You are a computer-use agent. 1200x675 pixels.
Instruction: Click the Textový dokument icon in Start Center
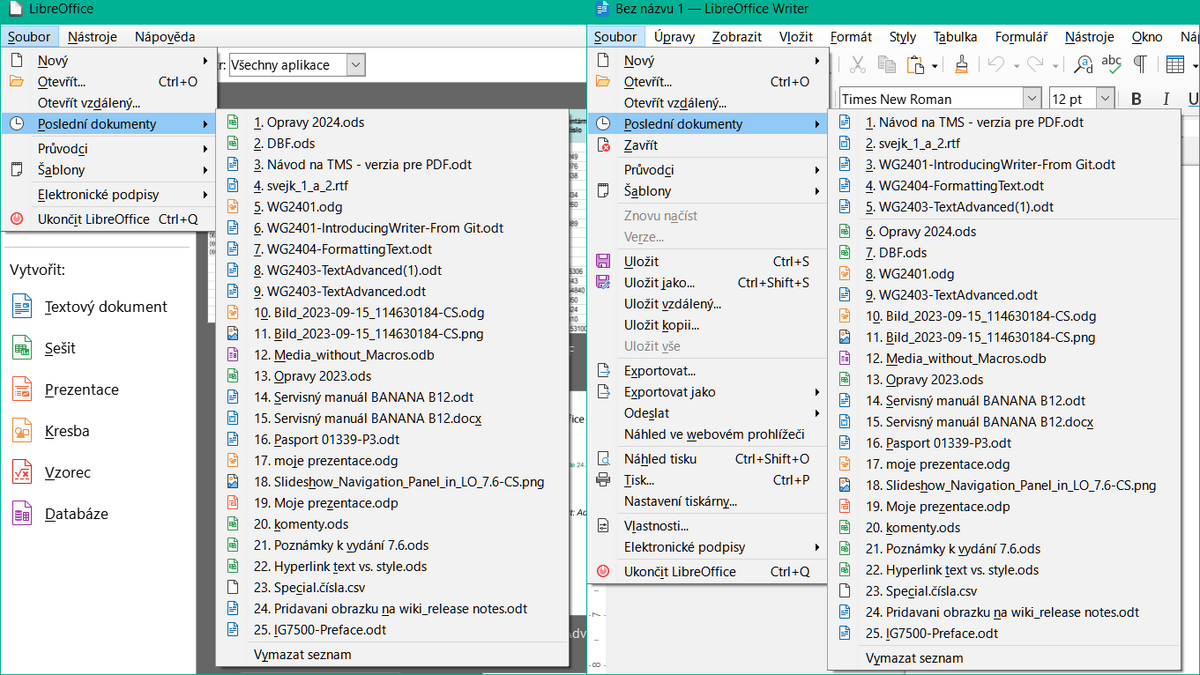(22, 307)
